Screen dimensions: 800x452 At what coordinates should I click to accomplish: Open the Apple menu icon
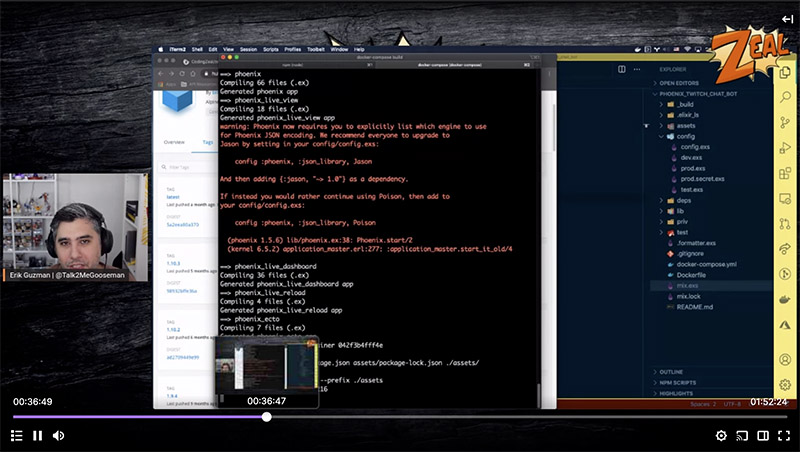pos(161,49)
